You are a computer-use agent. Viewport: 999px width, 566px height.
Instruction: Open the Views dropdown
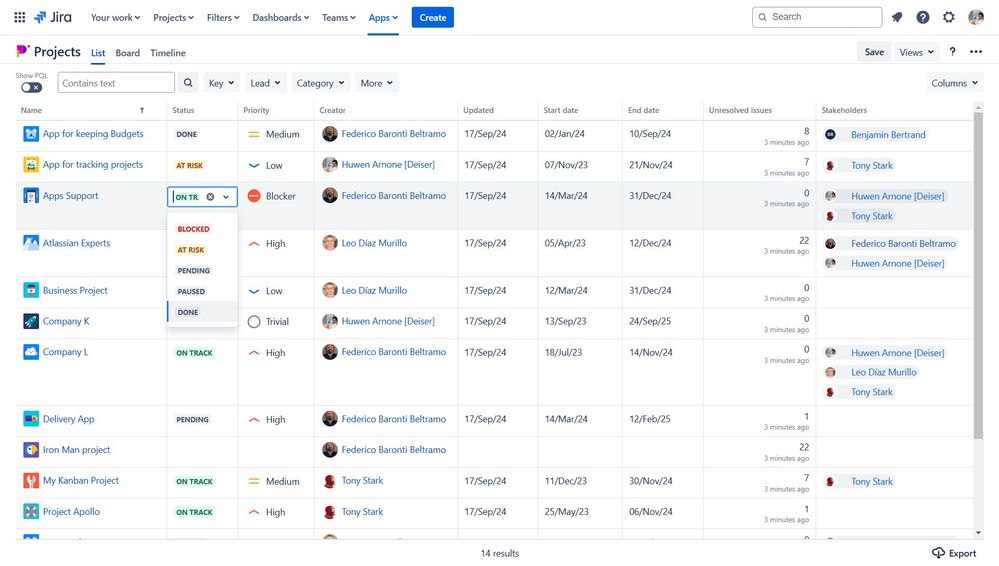click(916, 52)
